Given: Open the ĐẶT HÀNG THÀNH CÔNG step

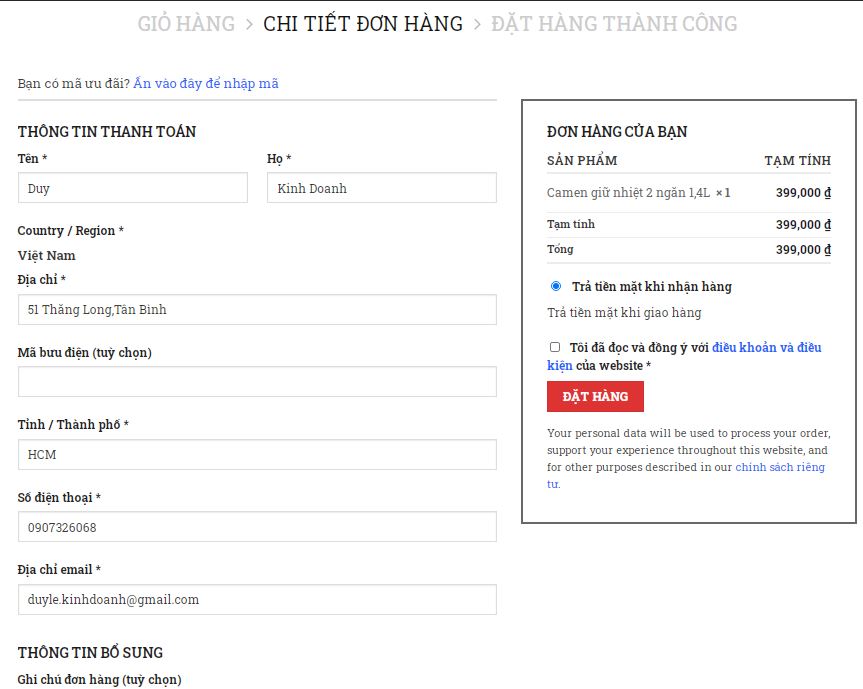Looking at the screenshot, I should click(x=614, y=24).
